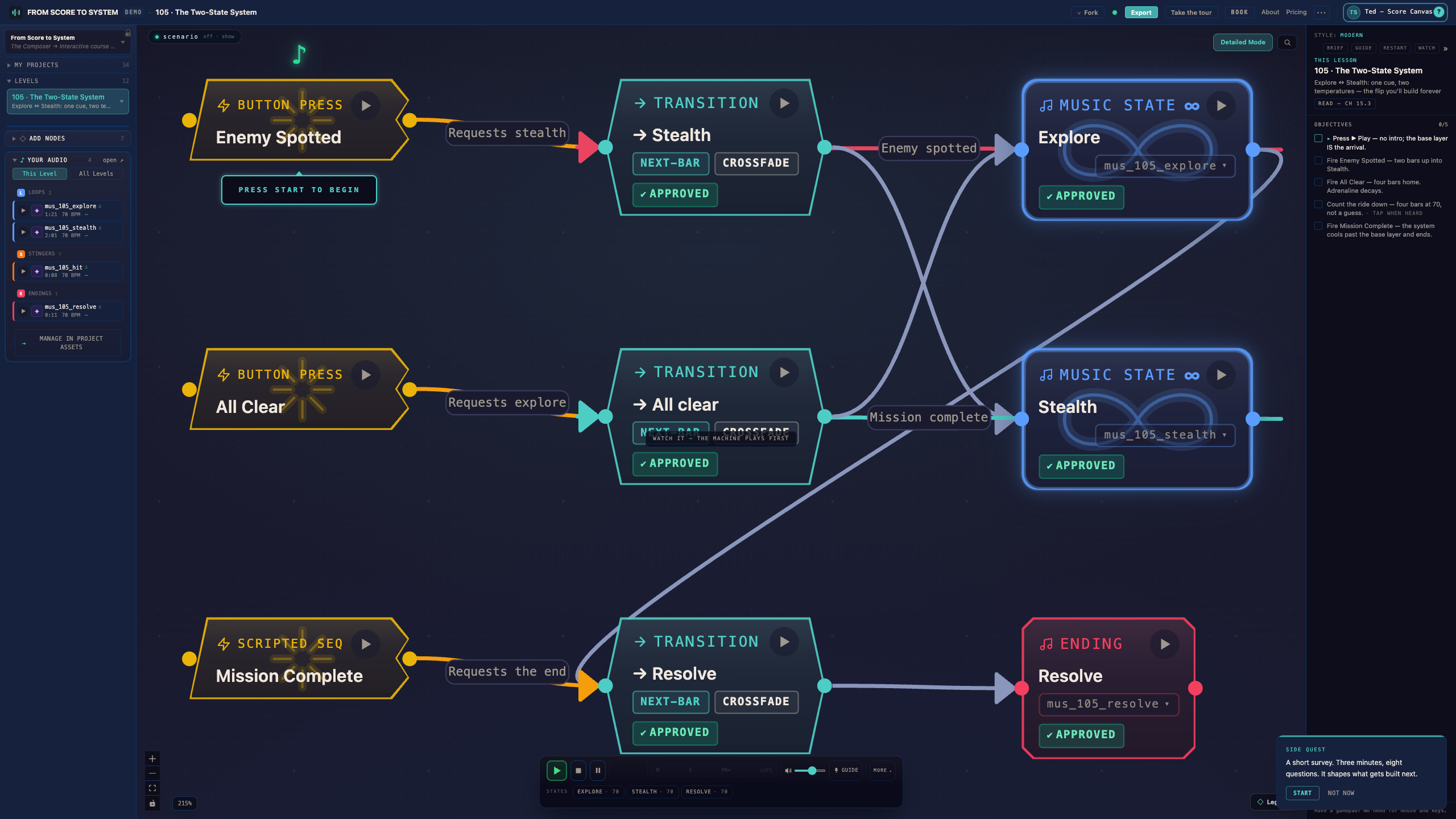Click the Export button

1141,13
